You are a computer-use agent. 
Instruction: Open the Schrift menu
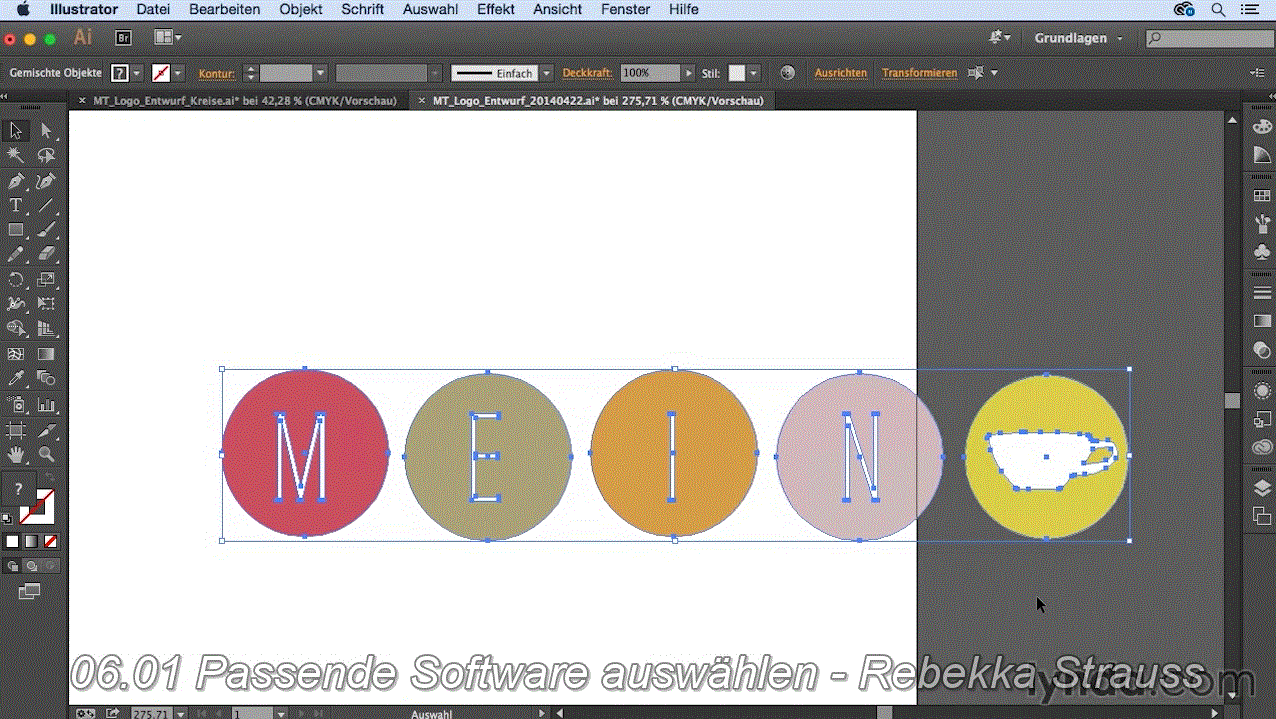pos(362,9)
